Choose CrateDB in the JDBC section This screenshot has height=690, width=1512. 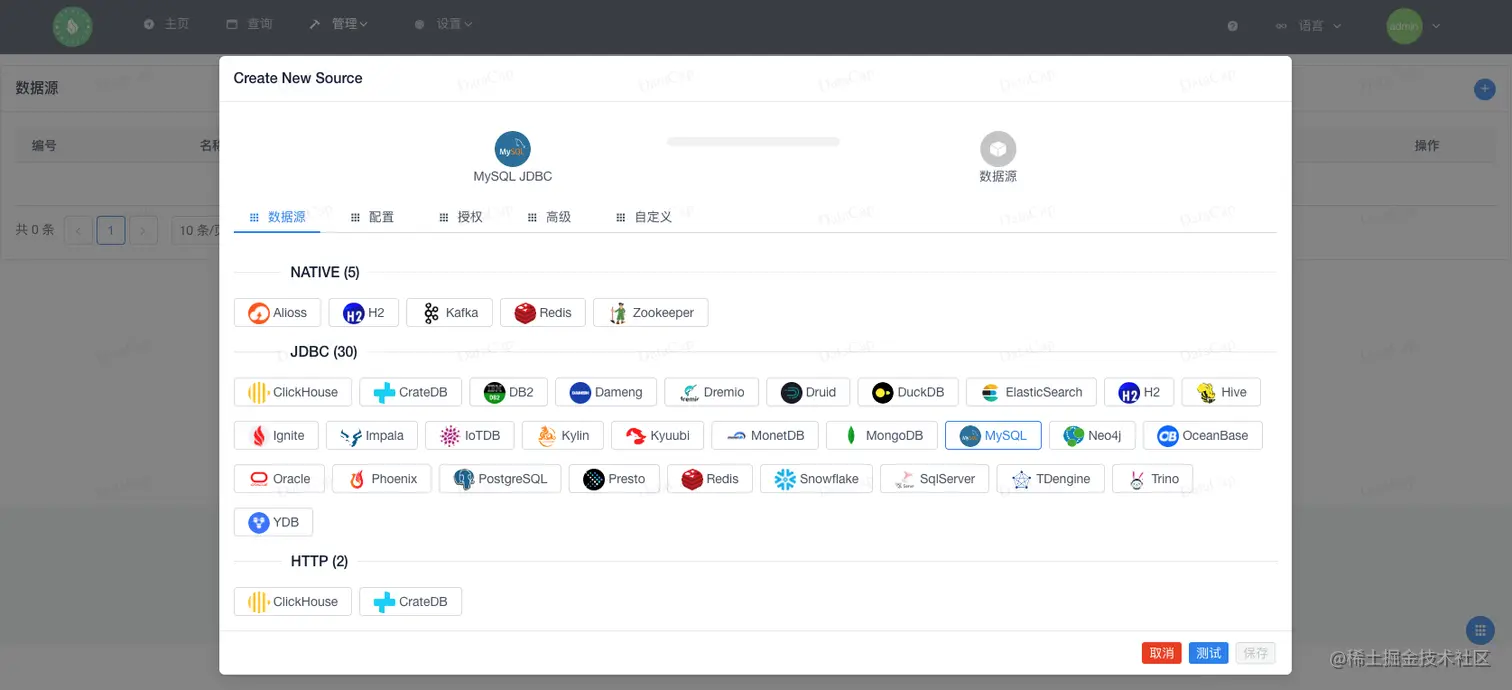(x=410, y=392)
